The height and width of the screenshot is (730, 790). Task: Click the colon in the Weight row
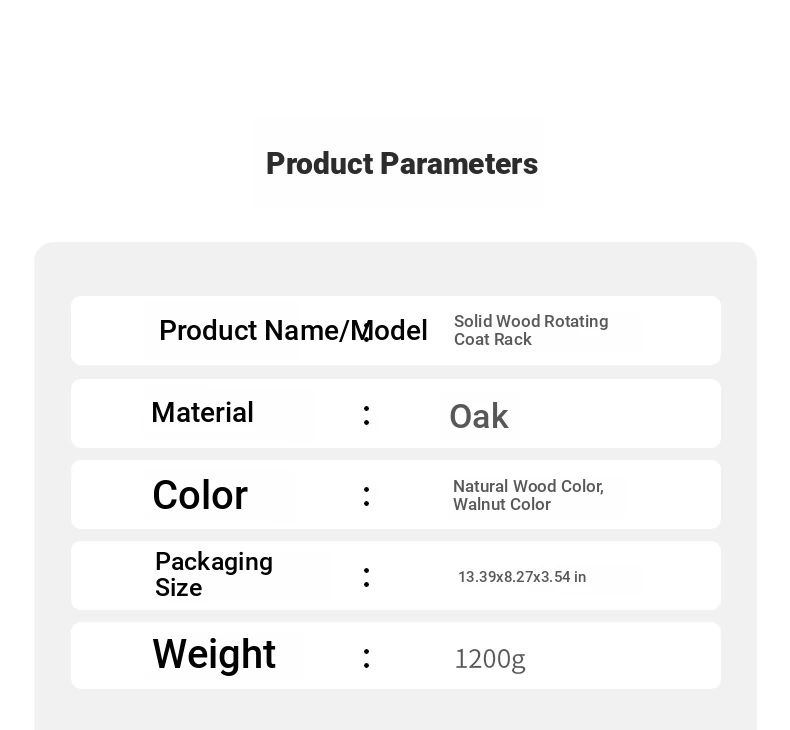click(x=366, y=658)
